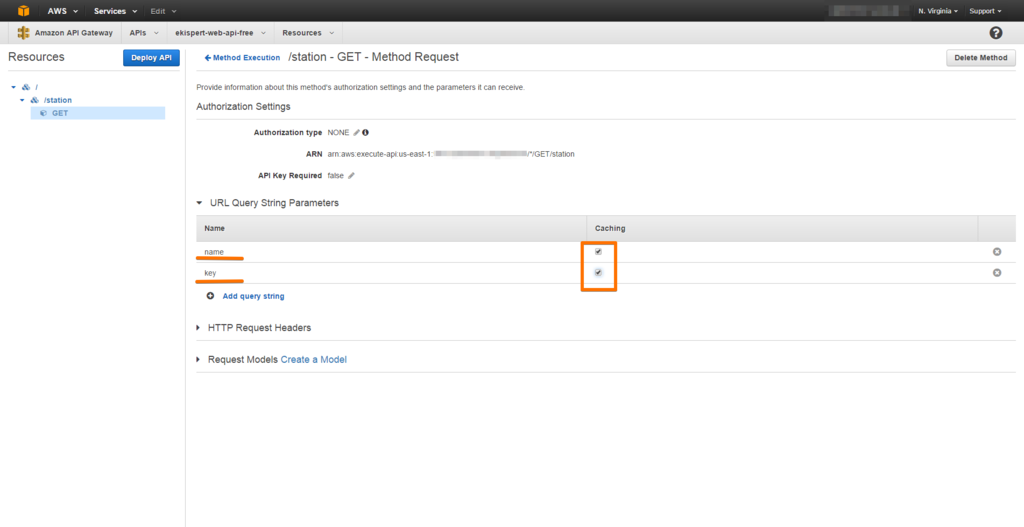The image size is (1024, 527).
Task: Click the ARN value text
Action: coord(451,154)
